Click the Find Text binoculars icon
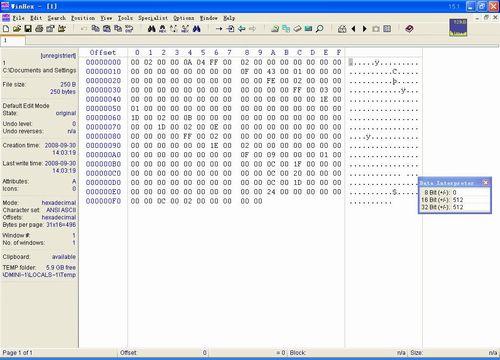Image resolution: width=500 pixels, height=360 pixels. pos(152,29)
